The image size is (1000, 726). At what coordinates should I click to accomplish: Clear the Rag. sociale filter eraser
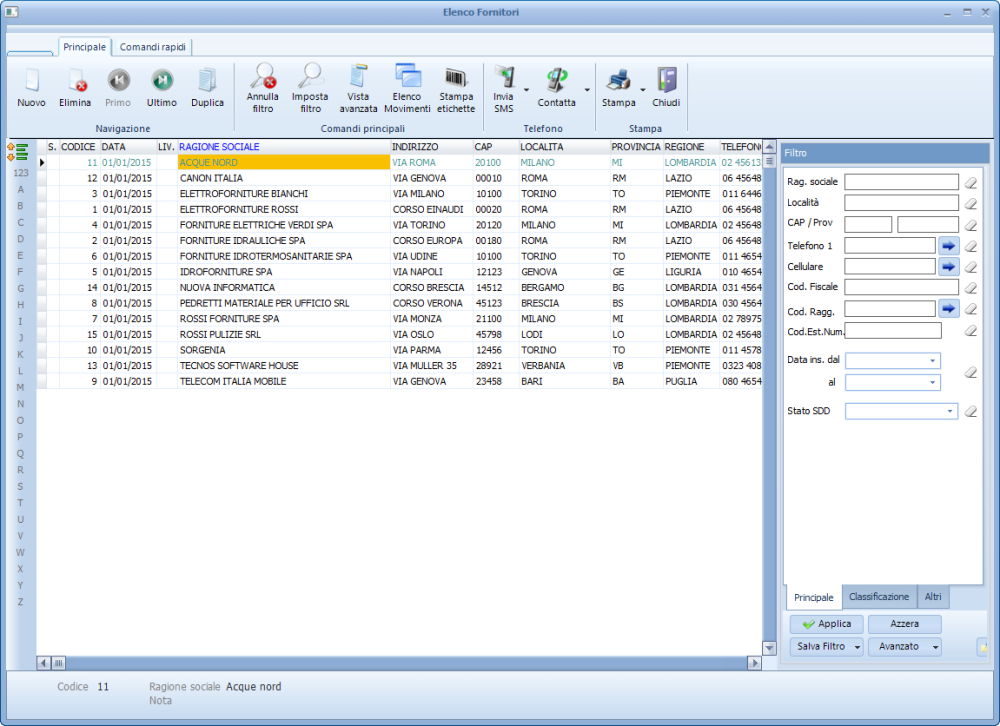[x=969, y=182]
